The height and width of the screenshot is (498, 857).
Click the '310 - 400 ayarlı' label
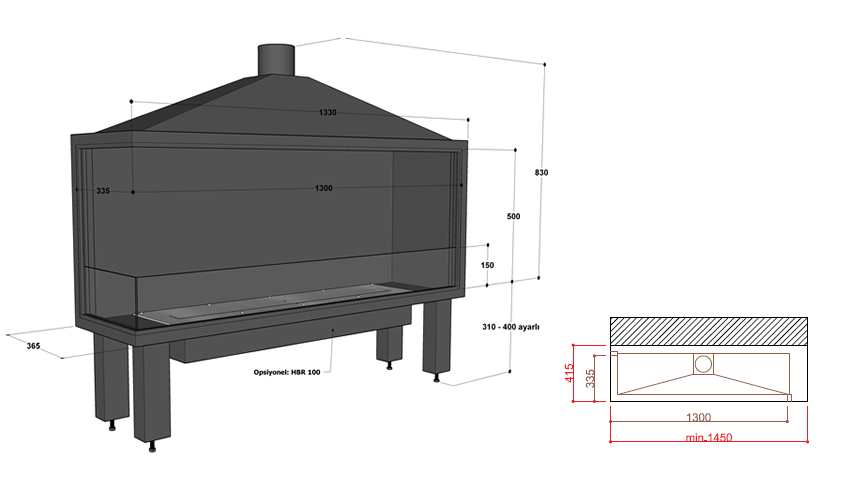coord(510,327)
